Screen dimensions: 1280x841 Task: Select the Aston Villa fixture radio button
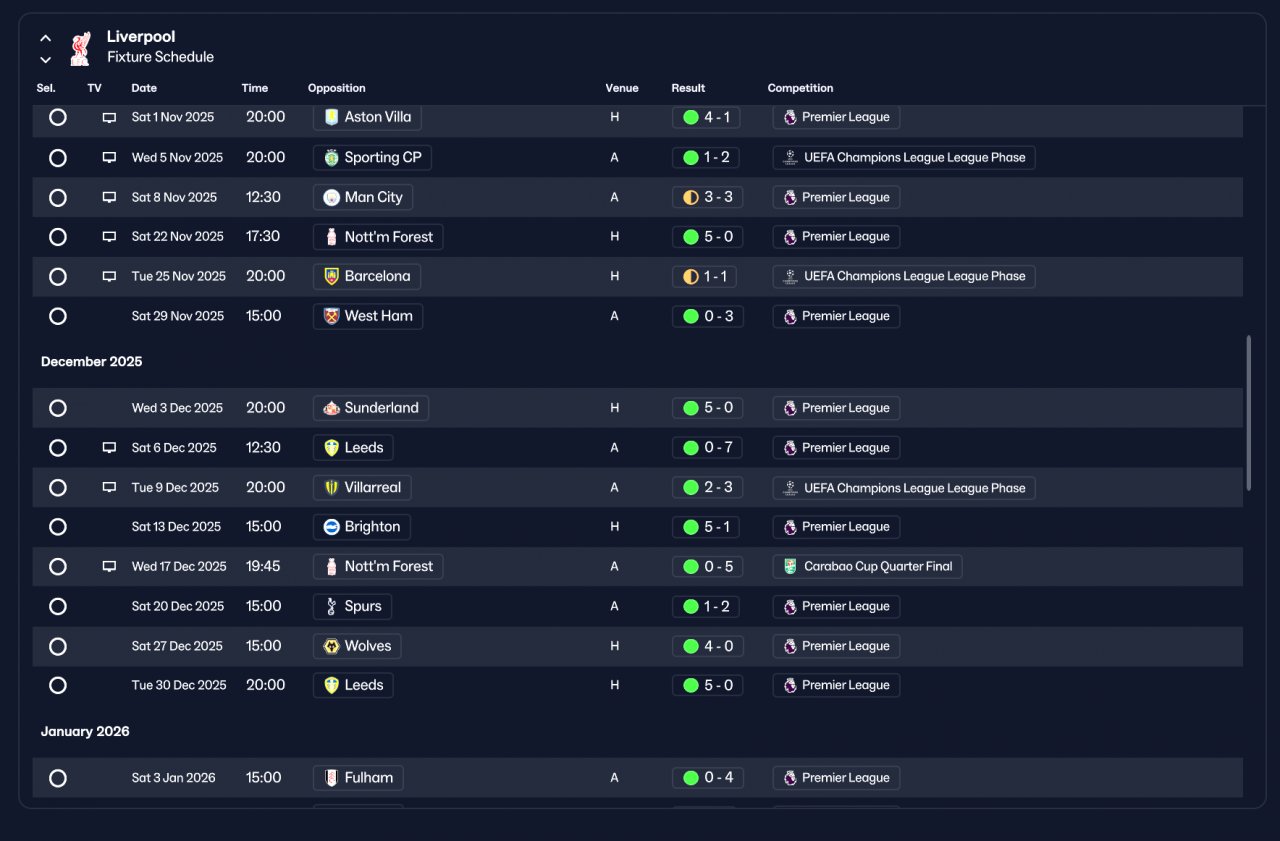[x=58, y=117]
